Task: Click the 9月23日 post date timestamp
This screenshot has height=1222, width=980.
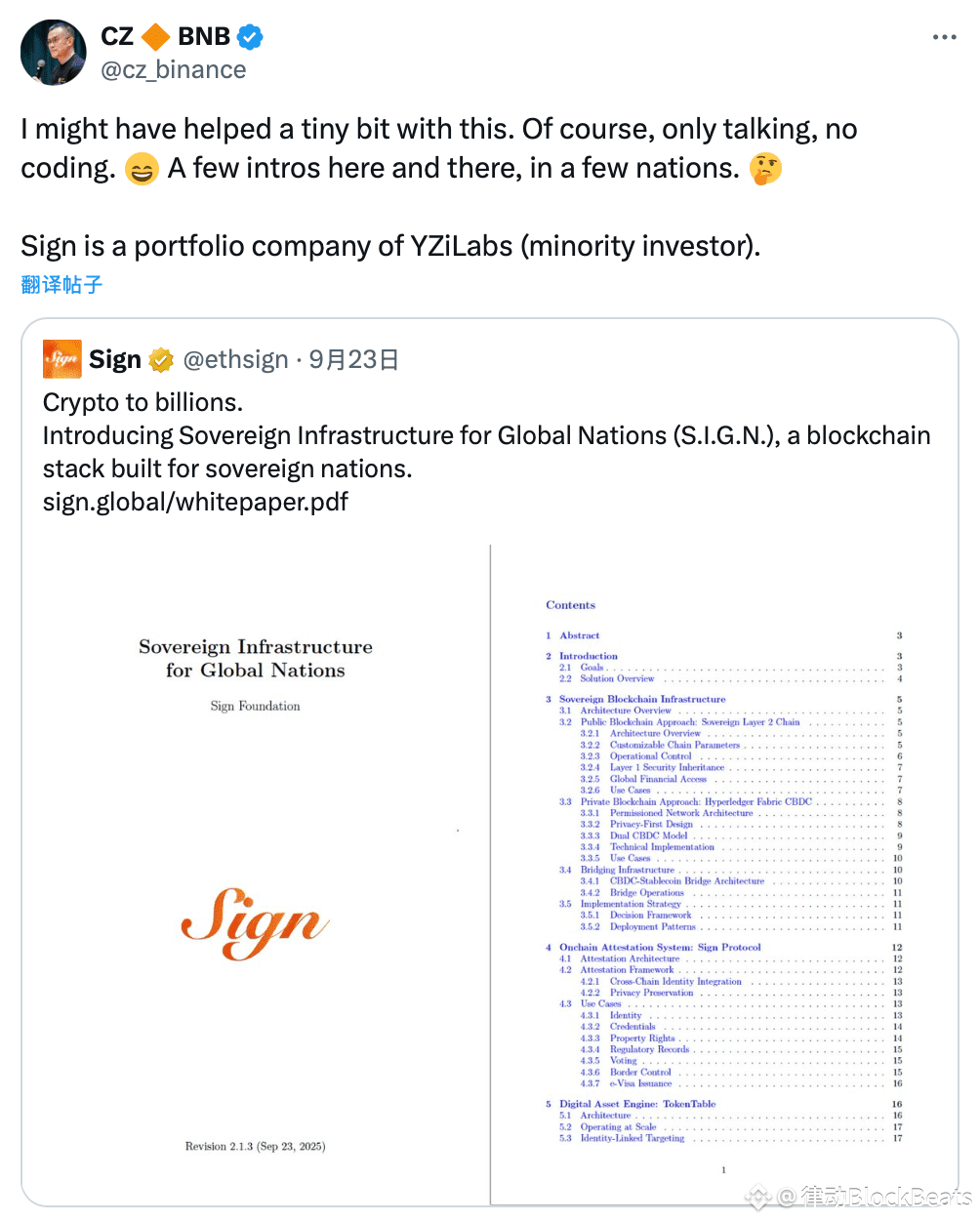Action: click(x=354, y=360)
